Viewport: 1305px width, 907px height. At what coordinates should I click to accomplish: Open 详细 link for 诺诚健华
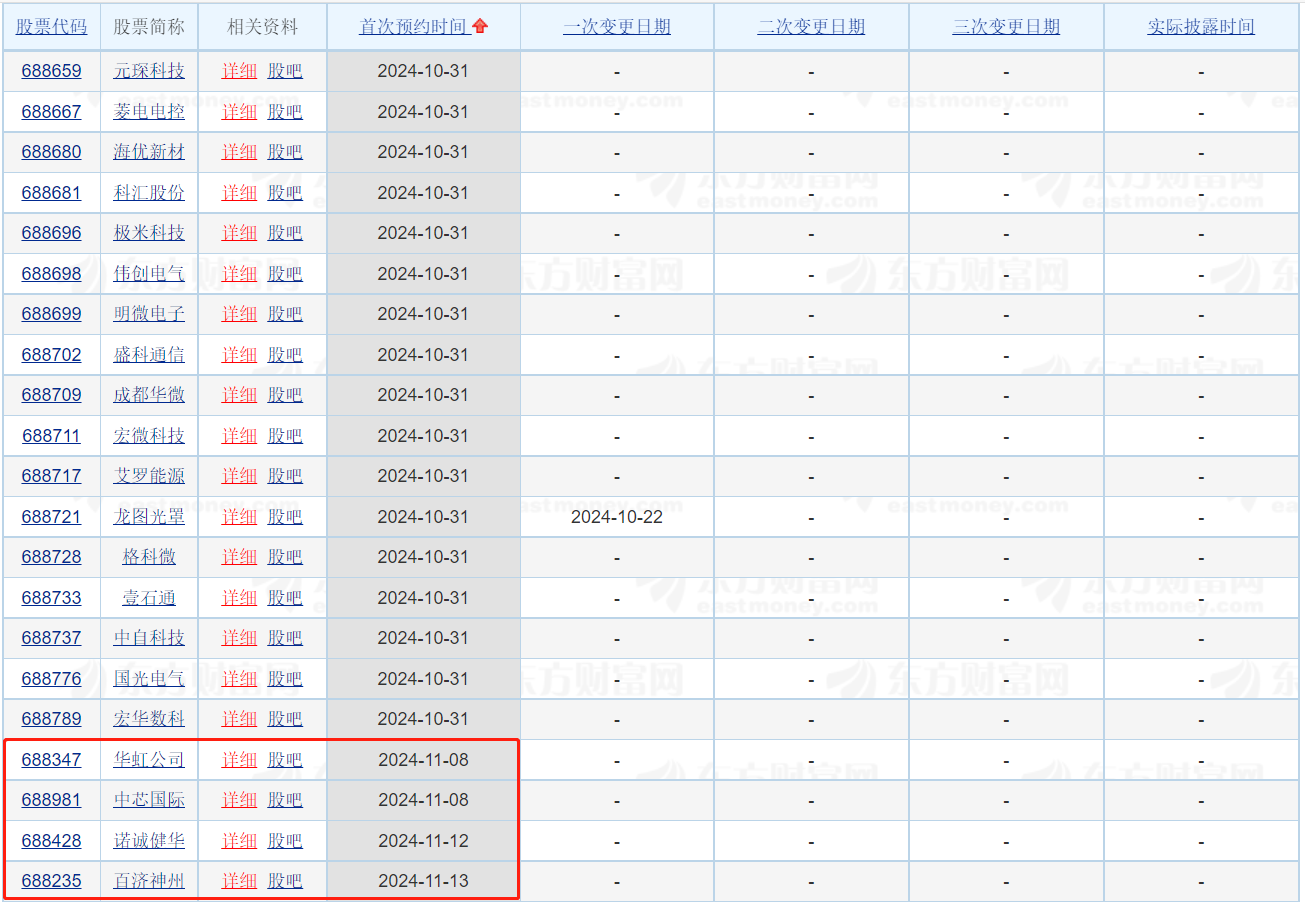[x=239, y=841]
